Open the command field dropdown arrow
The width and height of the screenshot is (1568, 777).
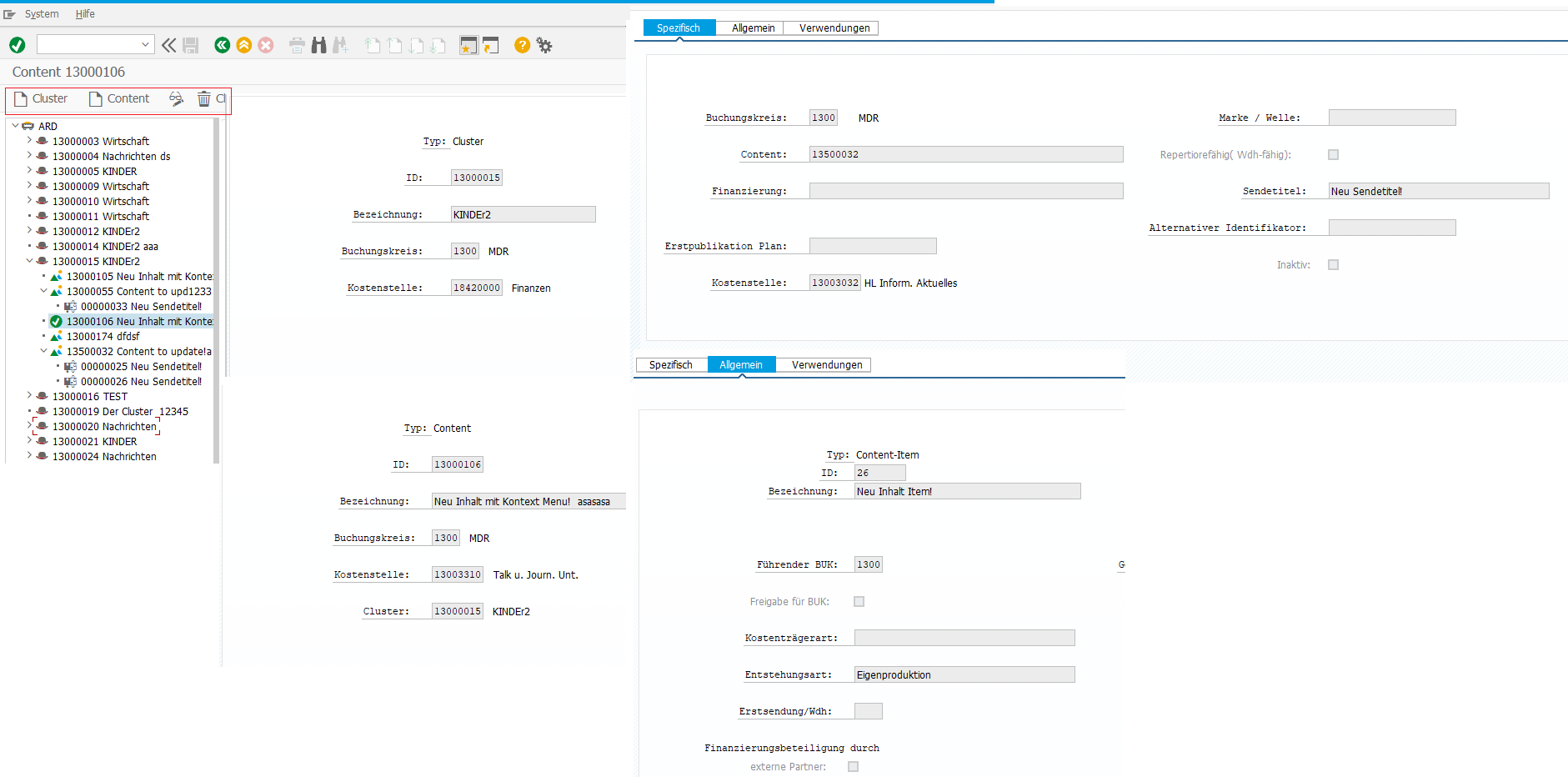(145, 45)
